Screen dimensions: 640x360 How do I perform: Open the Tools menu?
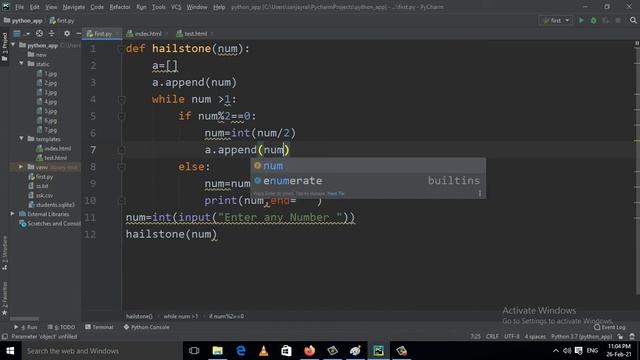coord(159,7)
